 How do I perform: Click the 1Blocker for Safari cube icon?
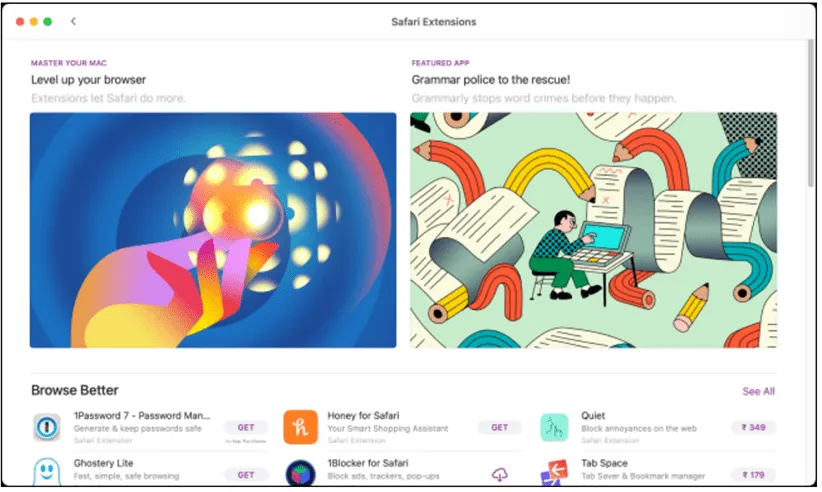300,473
